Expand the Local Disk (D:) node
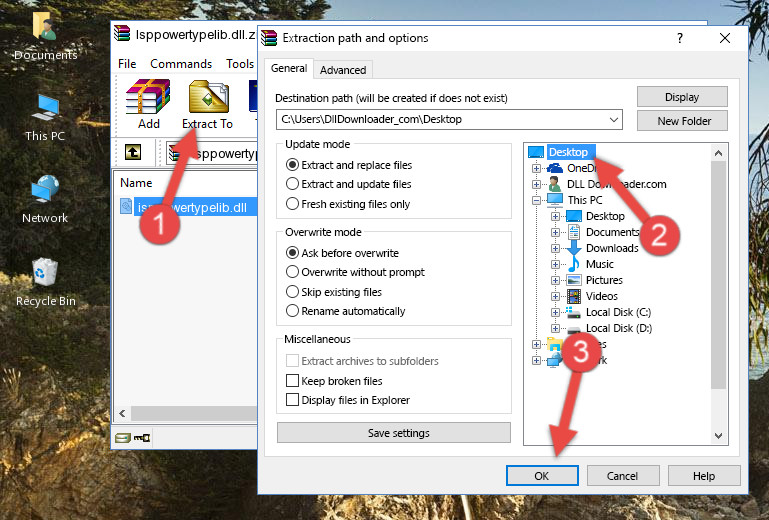Image resolution: width=769 pixels, height=520 pixels. point(555,328)
